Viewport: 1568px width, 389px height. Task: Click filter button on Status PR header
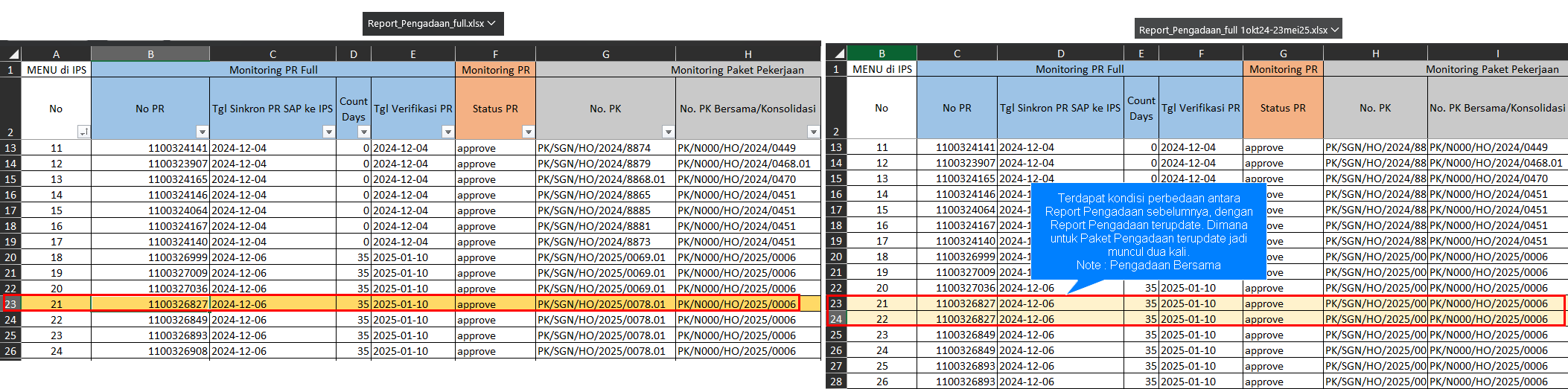(528, 132)
